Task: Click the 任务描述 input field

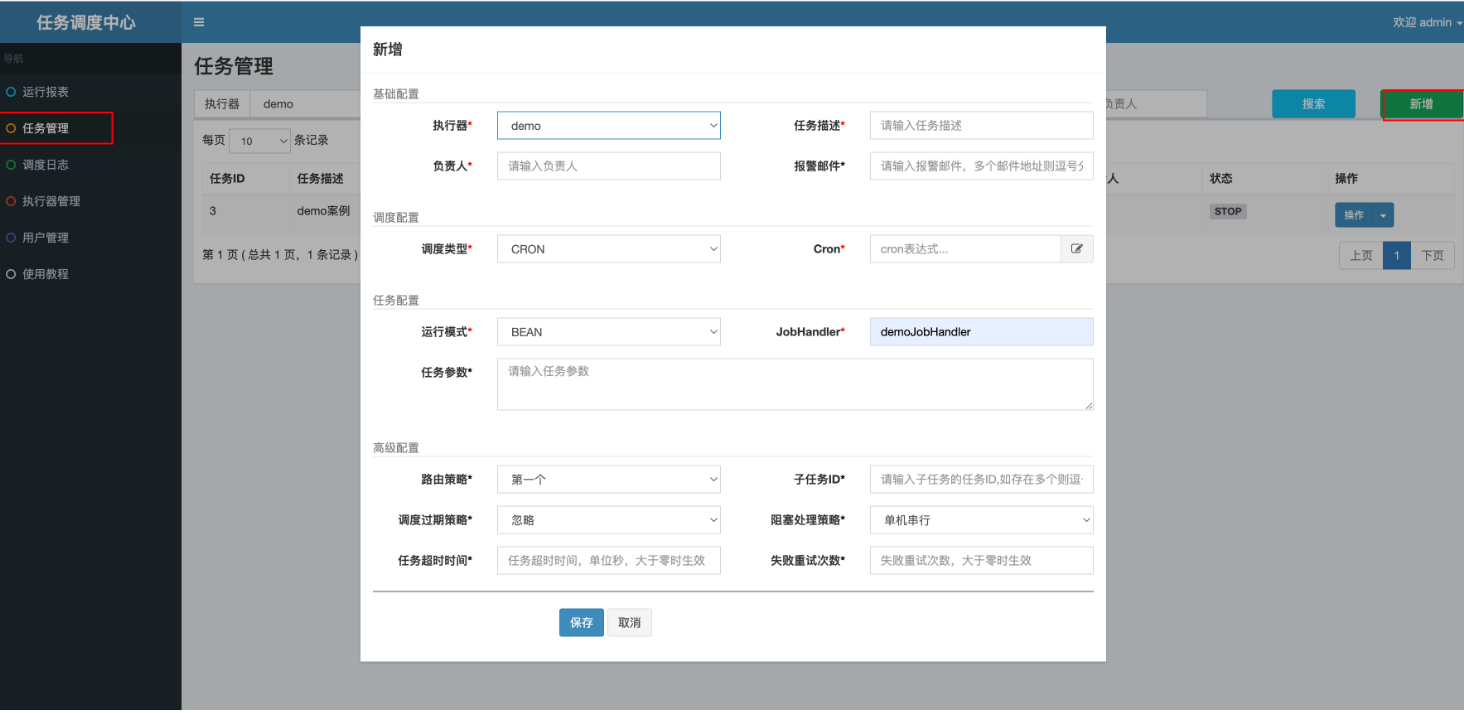Action: (x=981, y=126)
